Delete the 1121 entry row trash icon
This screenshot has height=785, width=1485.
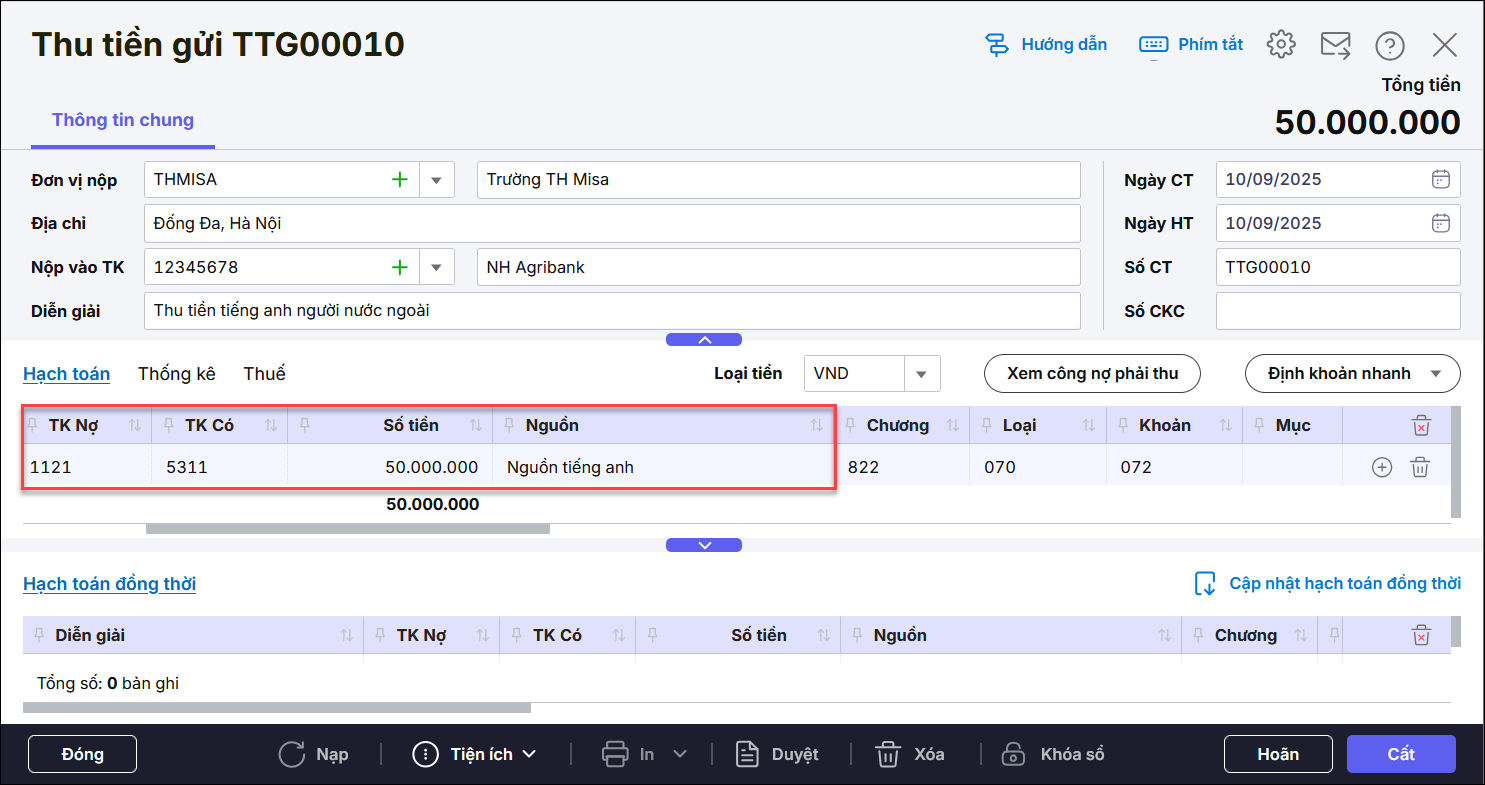click(1420, 467)
